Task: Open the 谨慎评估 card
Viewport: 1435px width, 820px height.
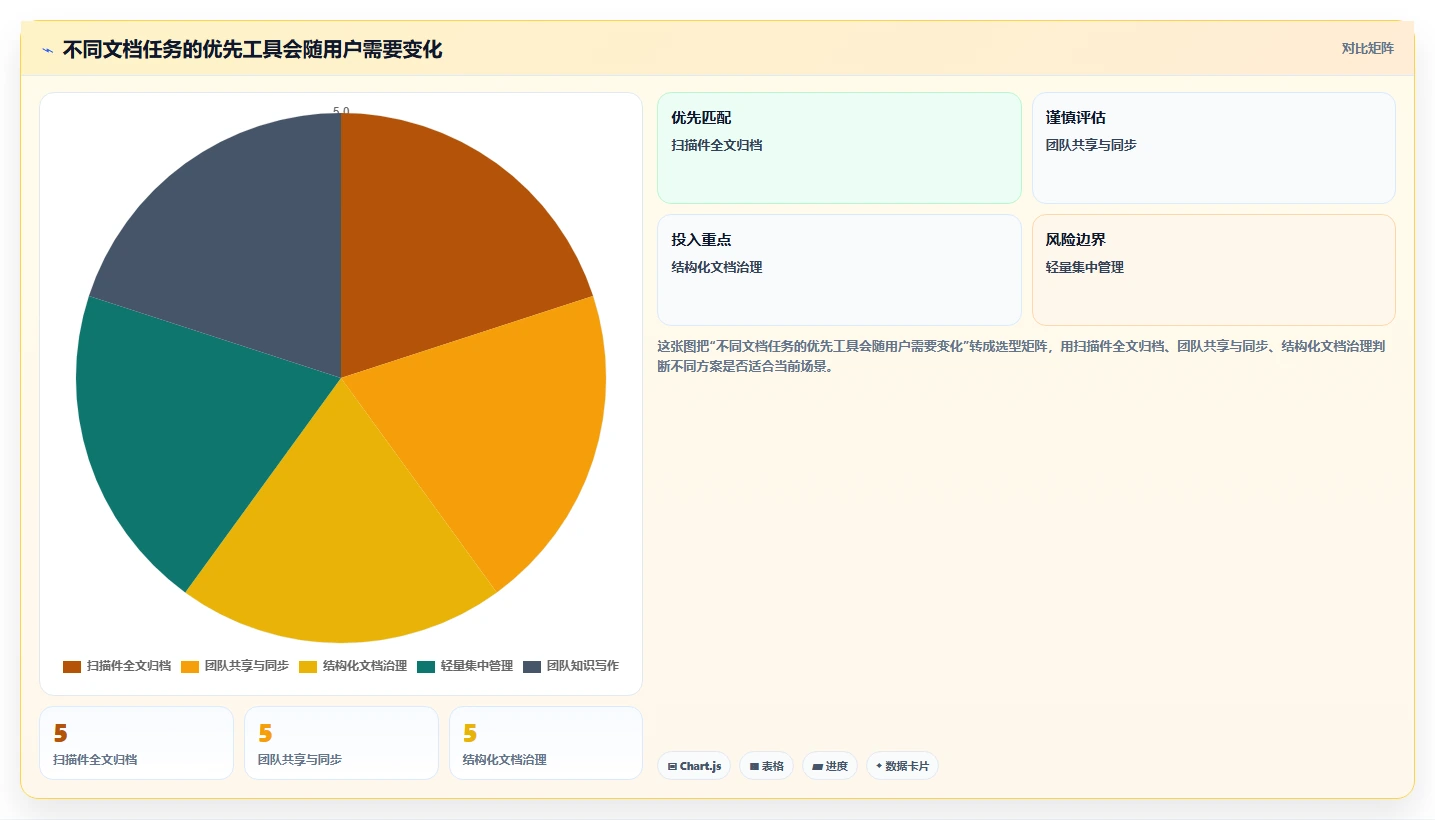Action: 1213,148
